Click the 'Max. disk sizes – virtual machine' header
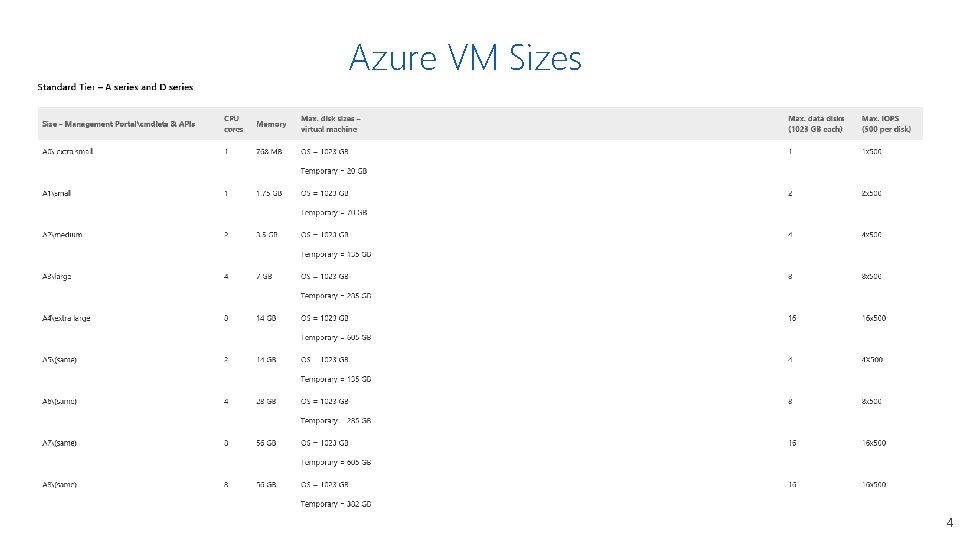 click(x=330, y=124)
